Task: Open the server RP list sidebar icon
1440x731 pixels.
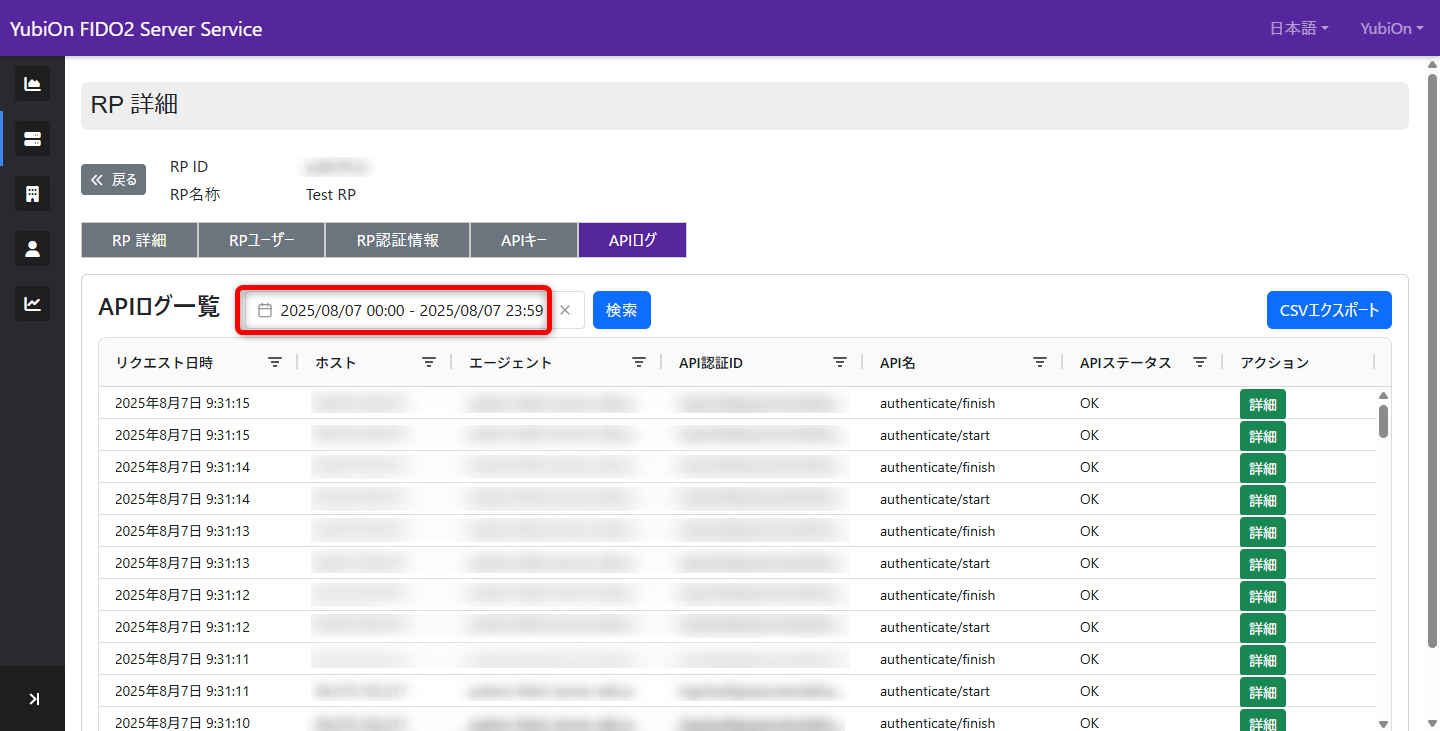Action: [x=32, y=139]
